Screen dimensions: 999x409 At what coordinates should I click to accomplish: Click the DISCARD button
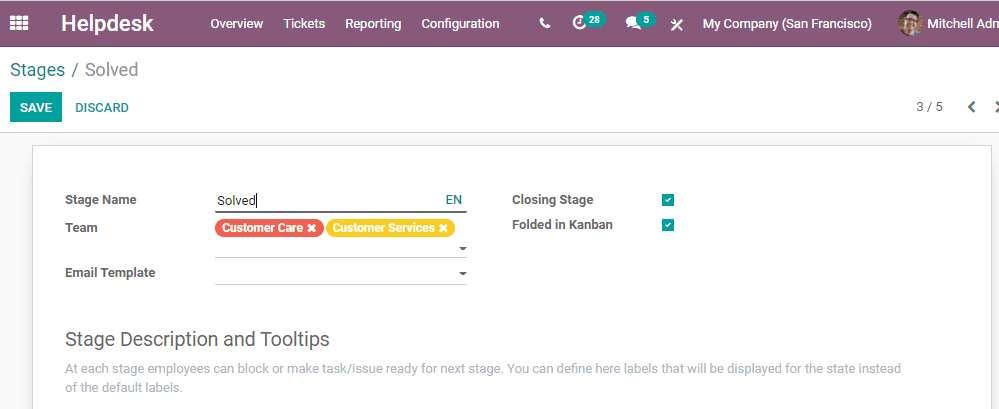pos(102,108)
